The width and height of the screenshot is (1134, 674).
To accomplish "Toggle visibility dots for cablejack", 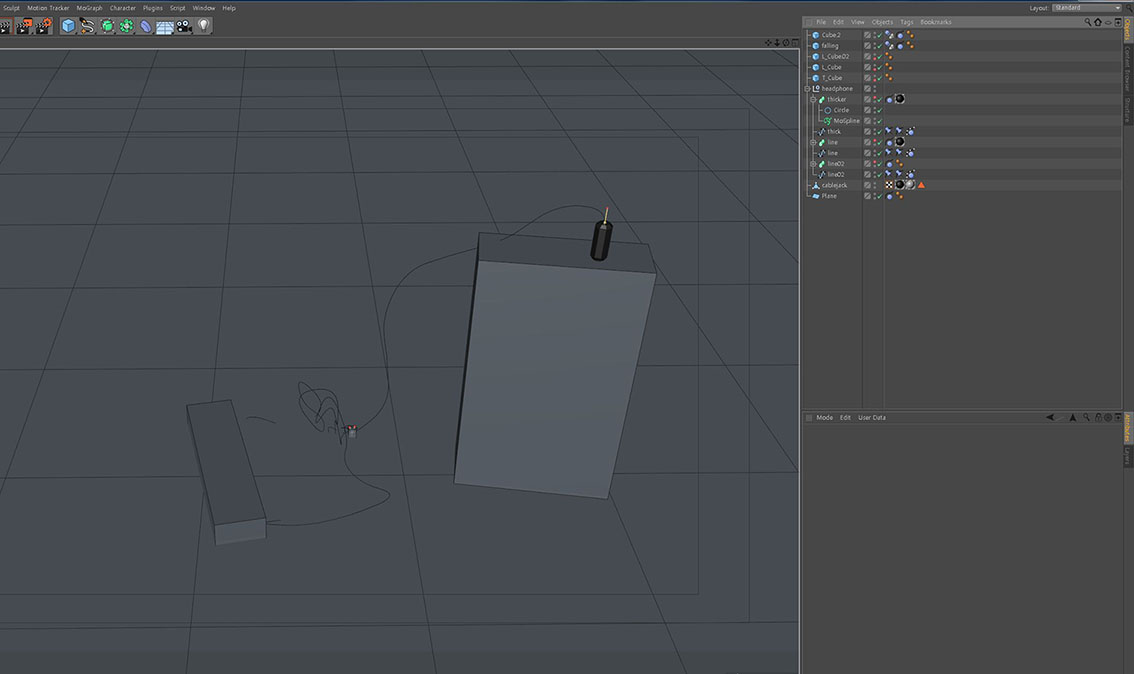I will point(874,185).
